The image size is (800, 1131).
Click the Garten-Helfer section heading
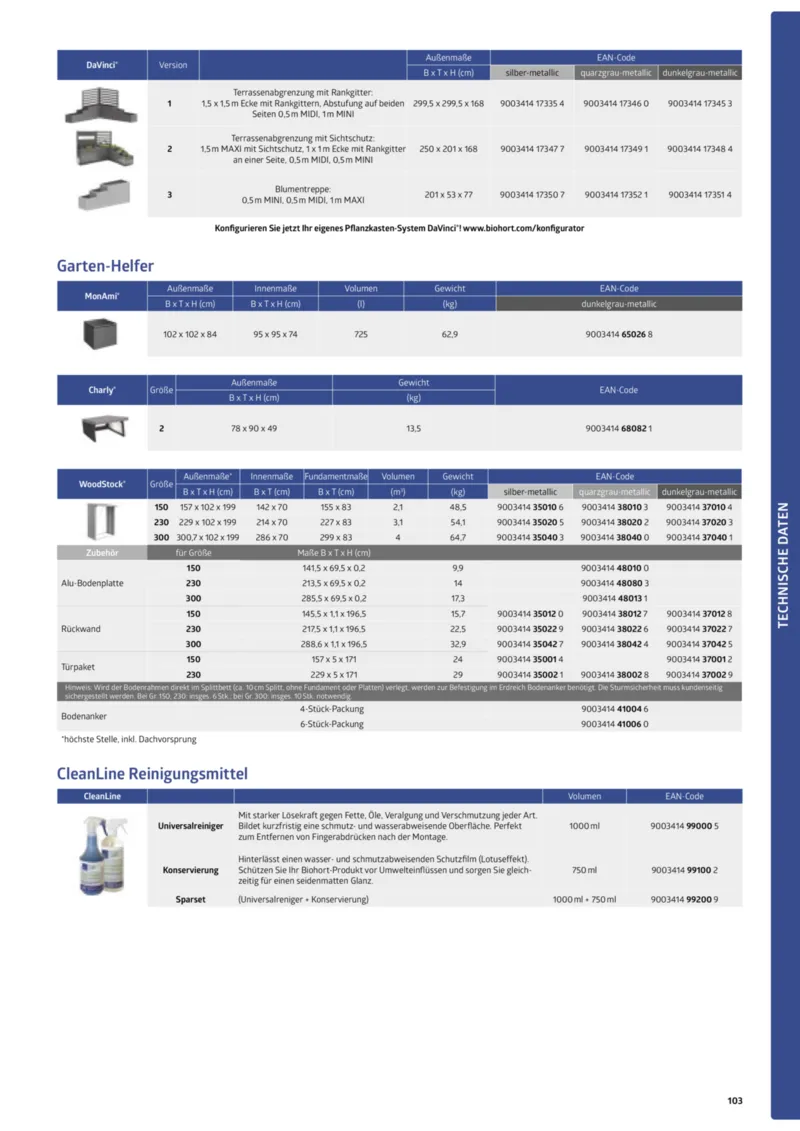click(x=105, y=266)
